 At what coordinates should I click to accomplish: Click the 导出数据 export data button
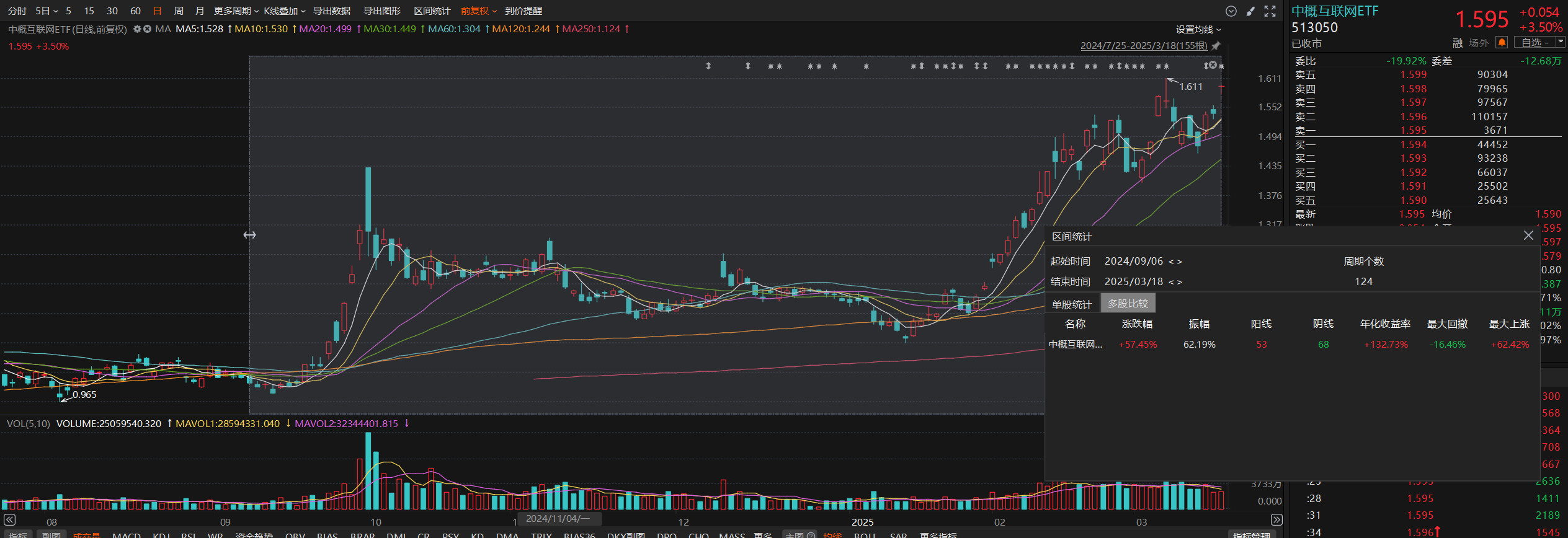coord(332,11)
